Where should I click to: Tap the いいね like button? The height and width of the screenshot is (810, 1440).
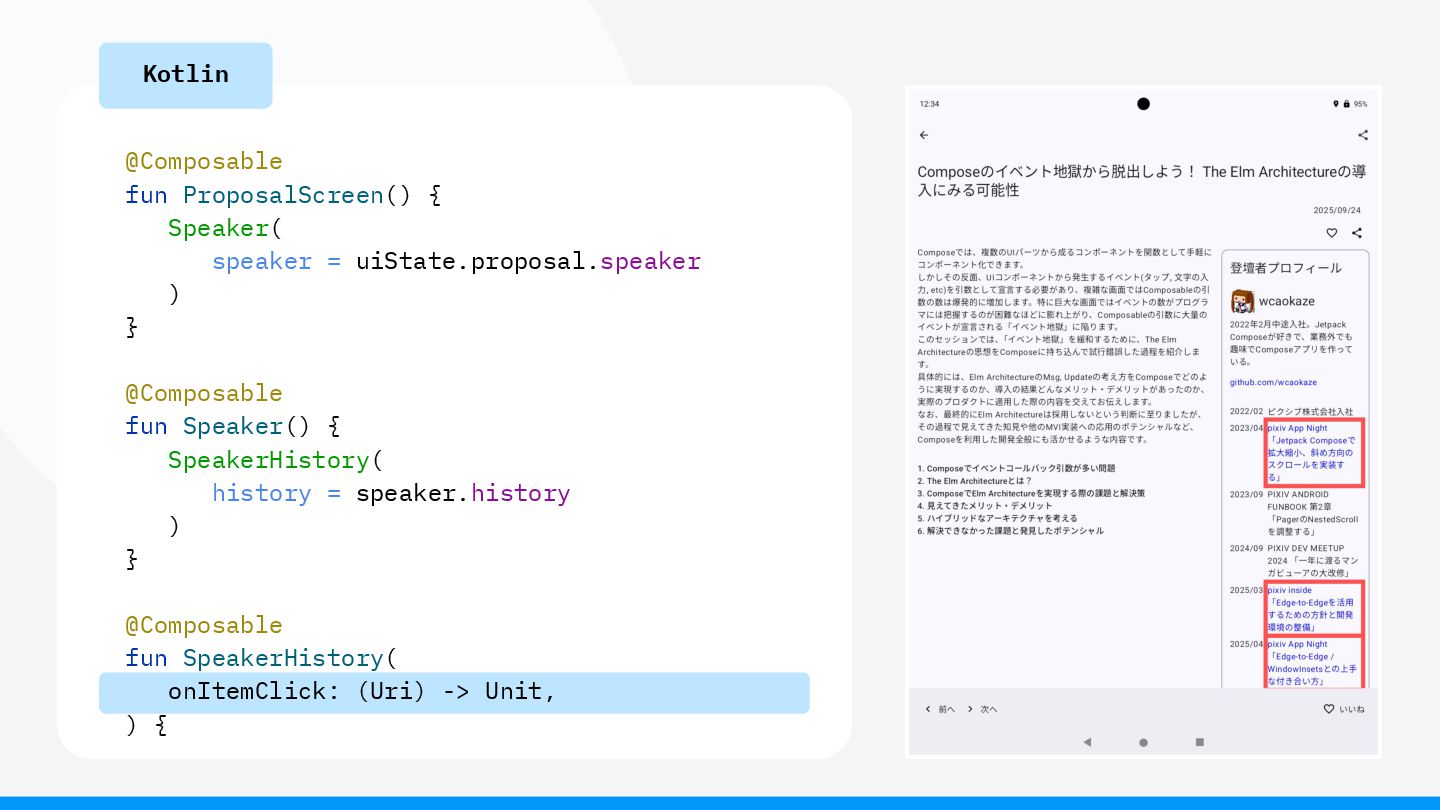(x=1344, y=709)
